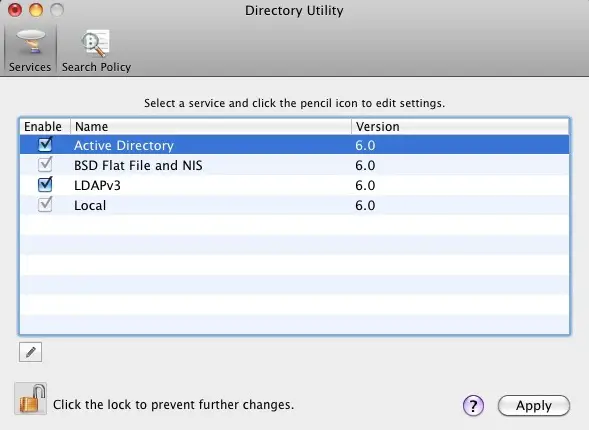Select the BSD Flat File and NIS row
This screenshot has height=430, width=589.
(294, 165)
